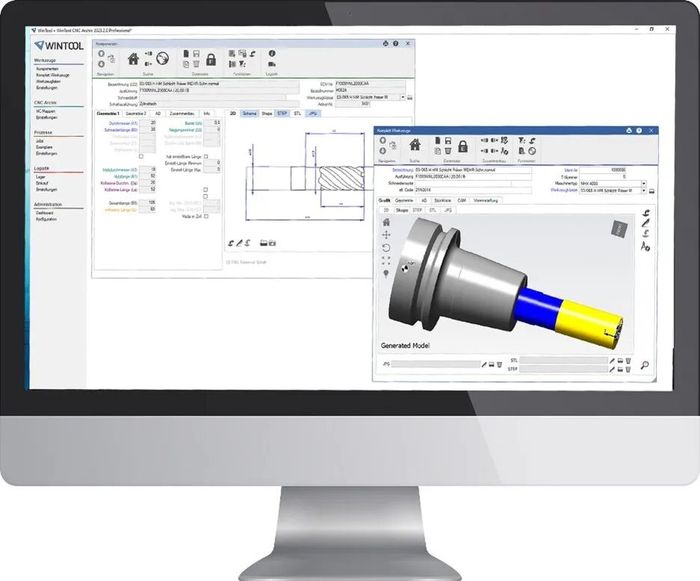Click the Home icon in Komponenten toolbar
700x581 pixels.
133,59
